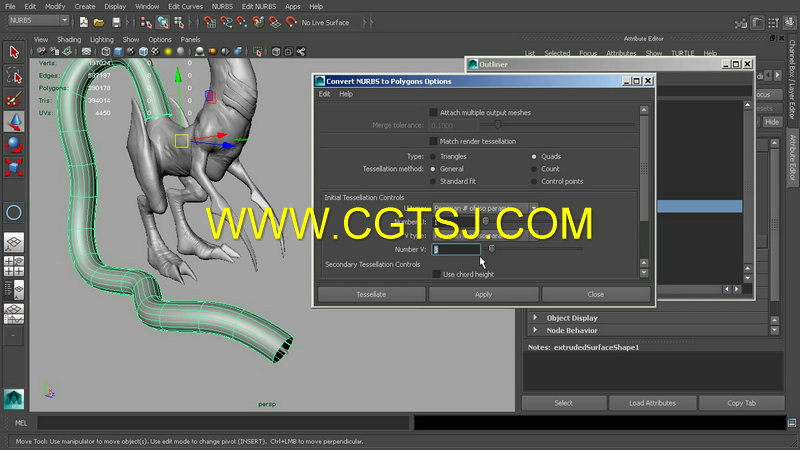Open the Create menu
The height and width of the screenshot is (450, 800).
click(x=85, y=7)
